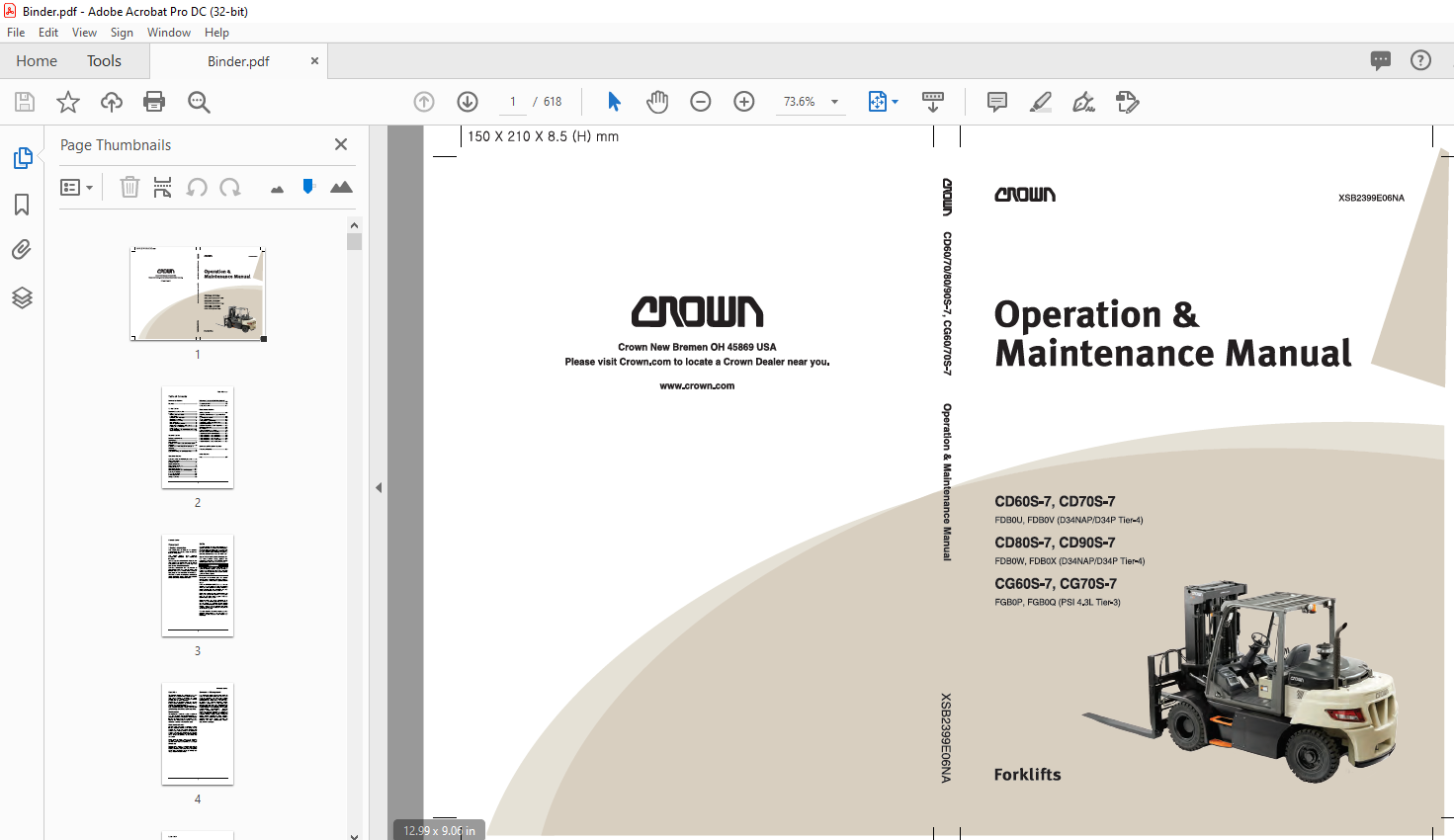This screenshot has width=1454, height=840.
Task: Enlarge thumbnails with large mountain icon
Action: point(341,187)
